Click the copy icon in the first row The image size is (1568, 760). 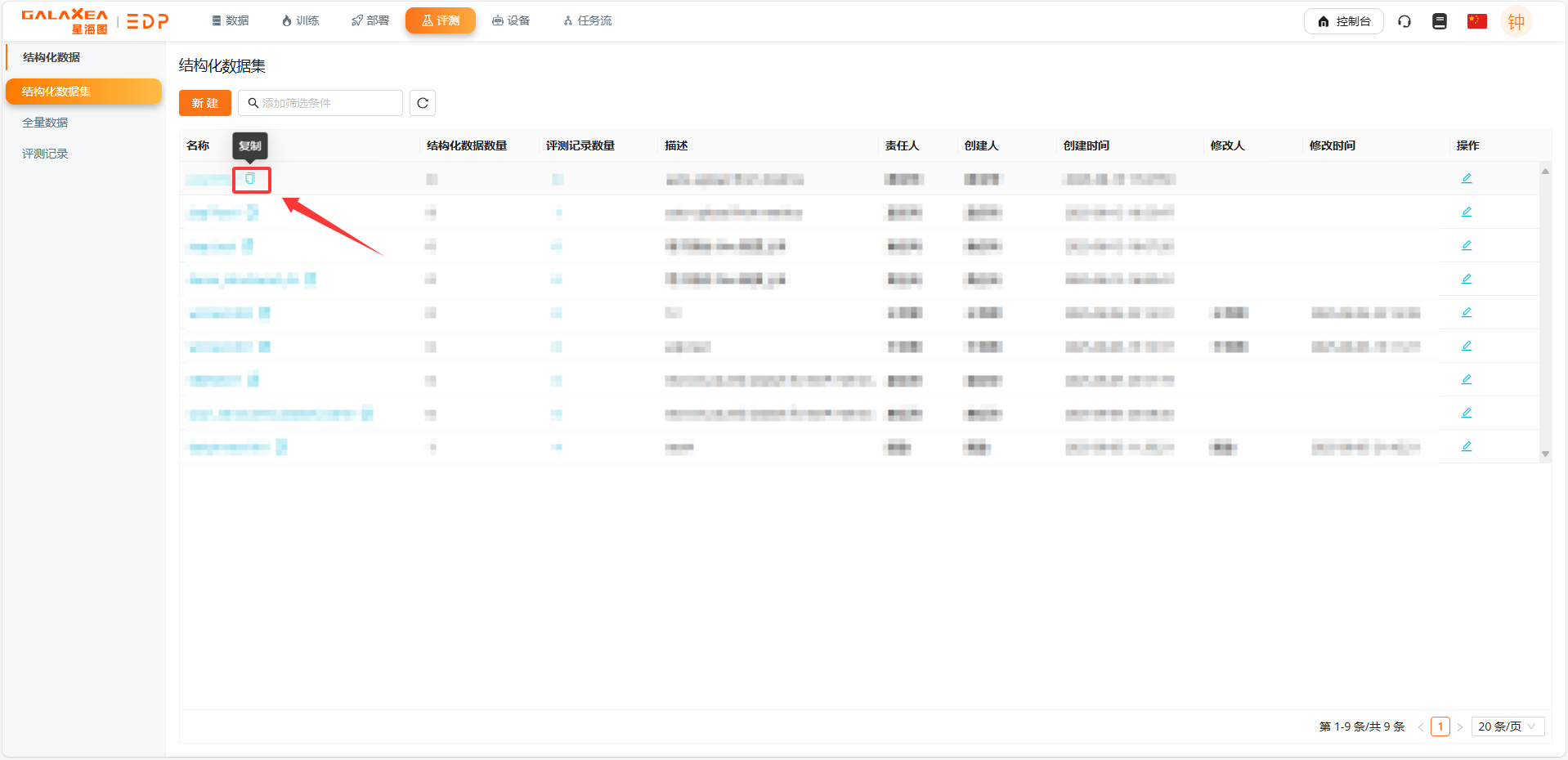point(250,179)
